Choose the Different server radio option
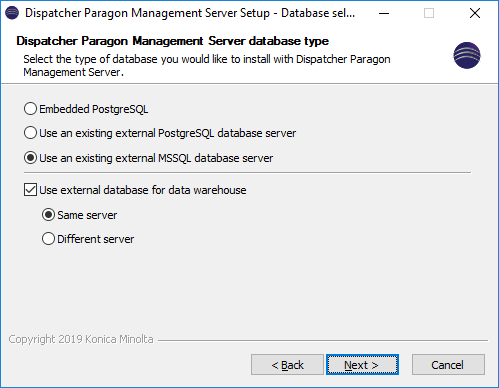499x388 pixels. click(48, 239)
